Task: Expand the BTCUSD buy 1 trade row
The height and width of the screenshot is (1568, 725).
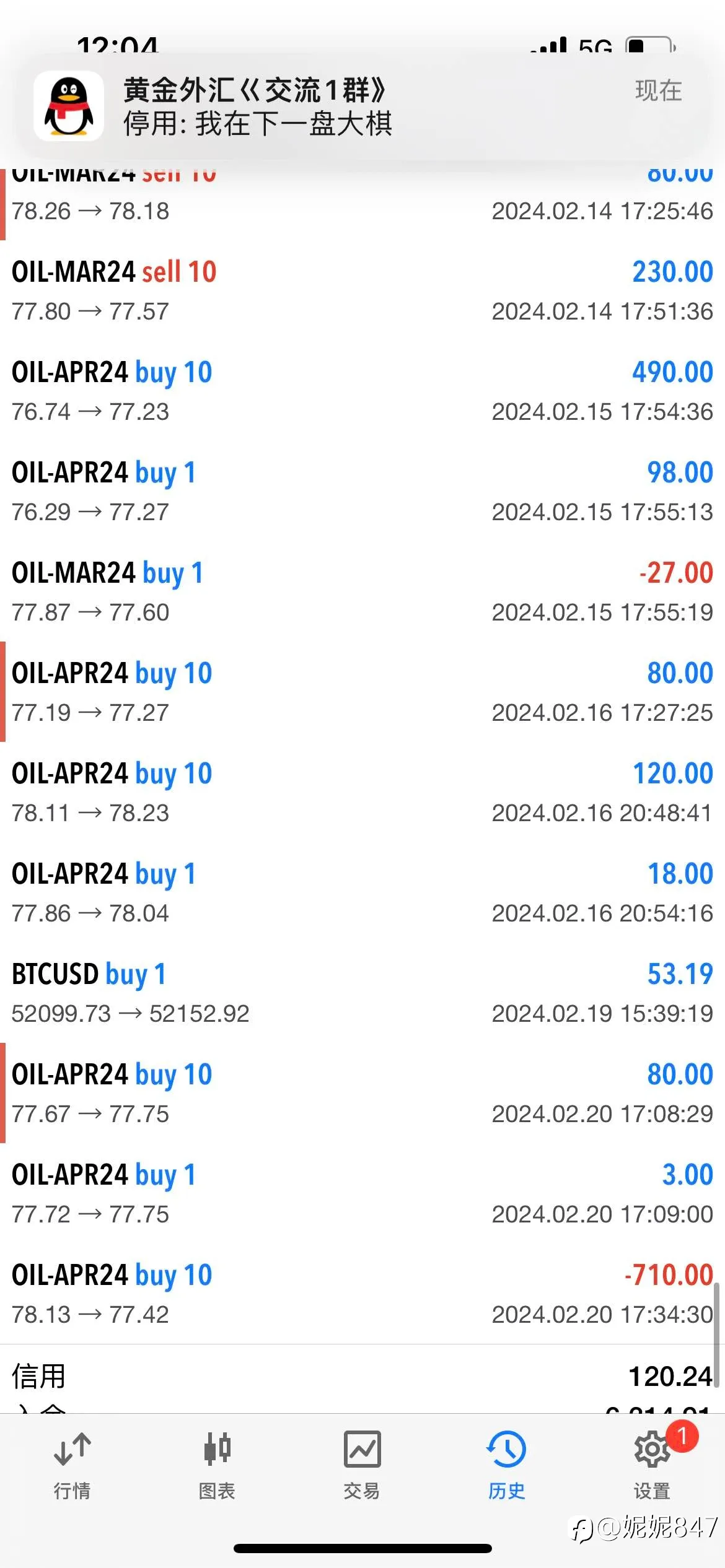Action: [x=362, y=993]
